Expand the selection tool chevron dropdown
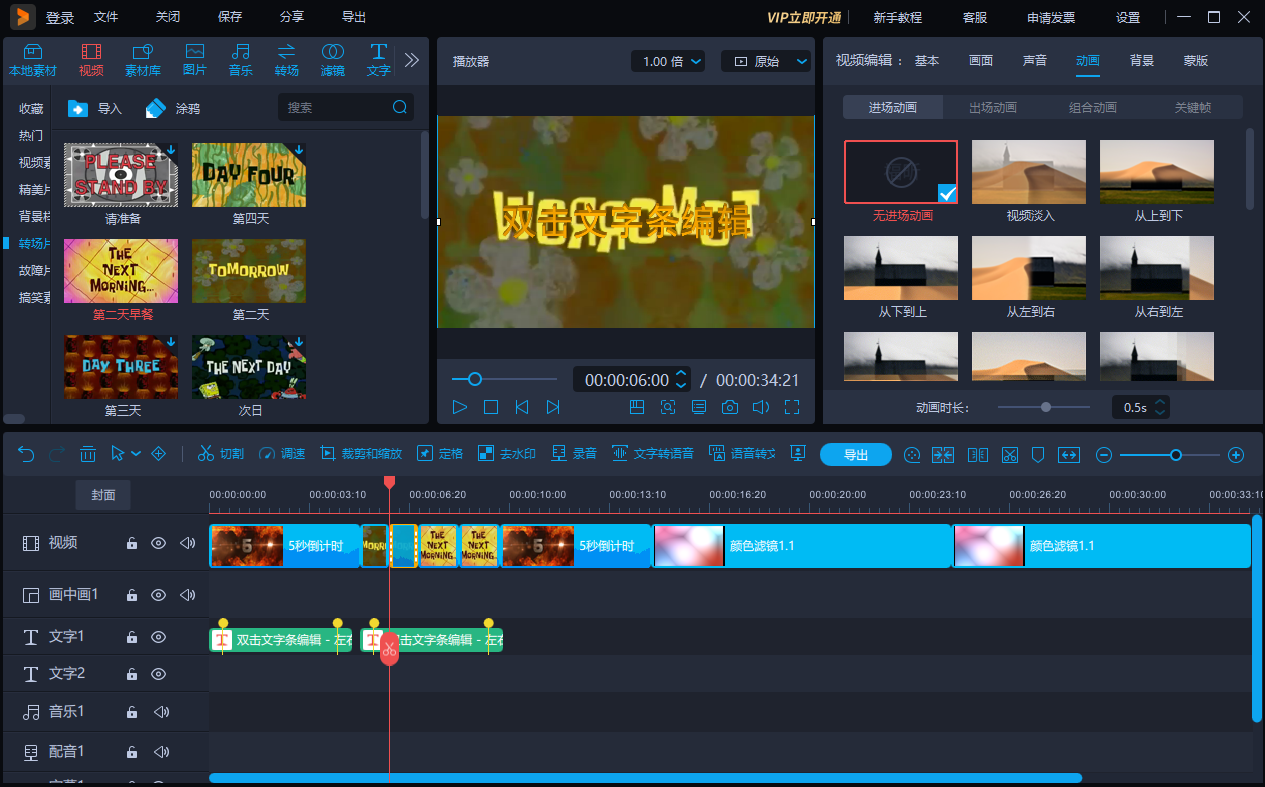The height and width of the screenshot is (787, 1265). pyautogui.click(x=135, y=453)
